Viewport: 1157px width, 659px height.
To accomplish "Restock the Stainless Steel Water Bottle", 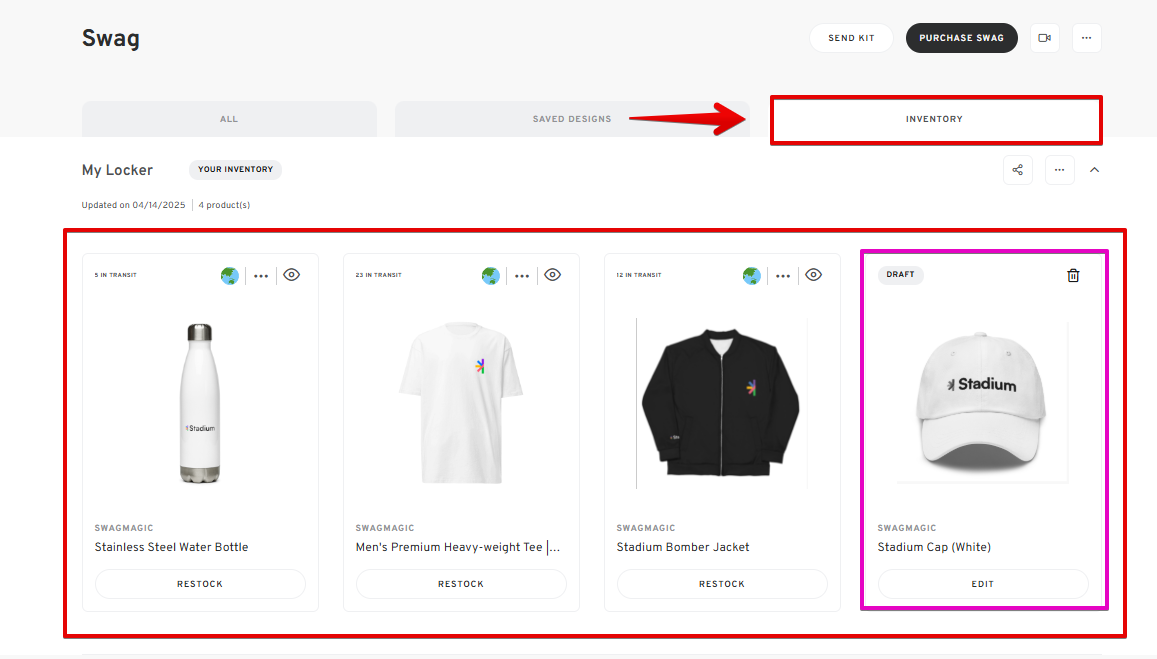I will [200, 584].
